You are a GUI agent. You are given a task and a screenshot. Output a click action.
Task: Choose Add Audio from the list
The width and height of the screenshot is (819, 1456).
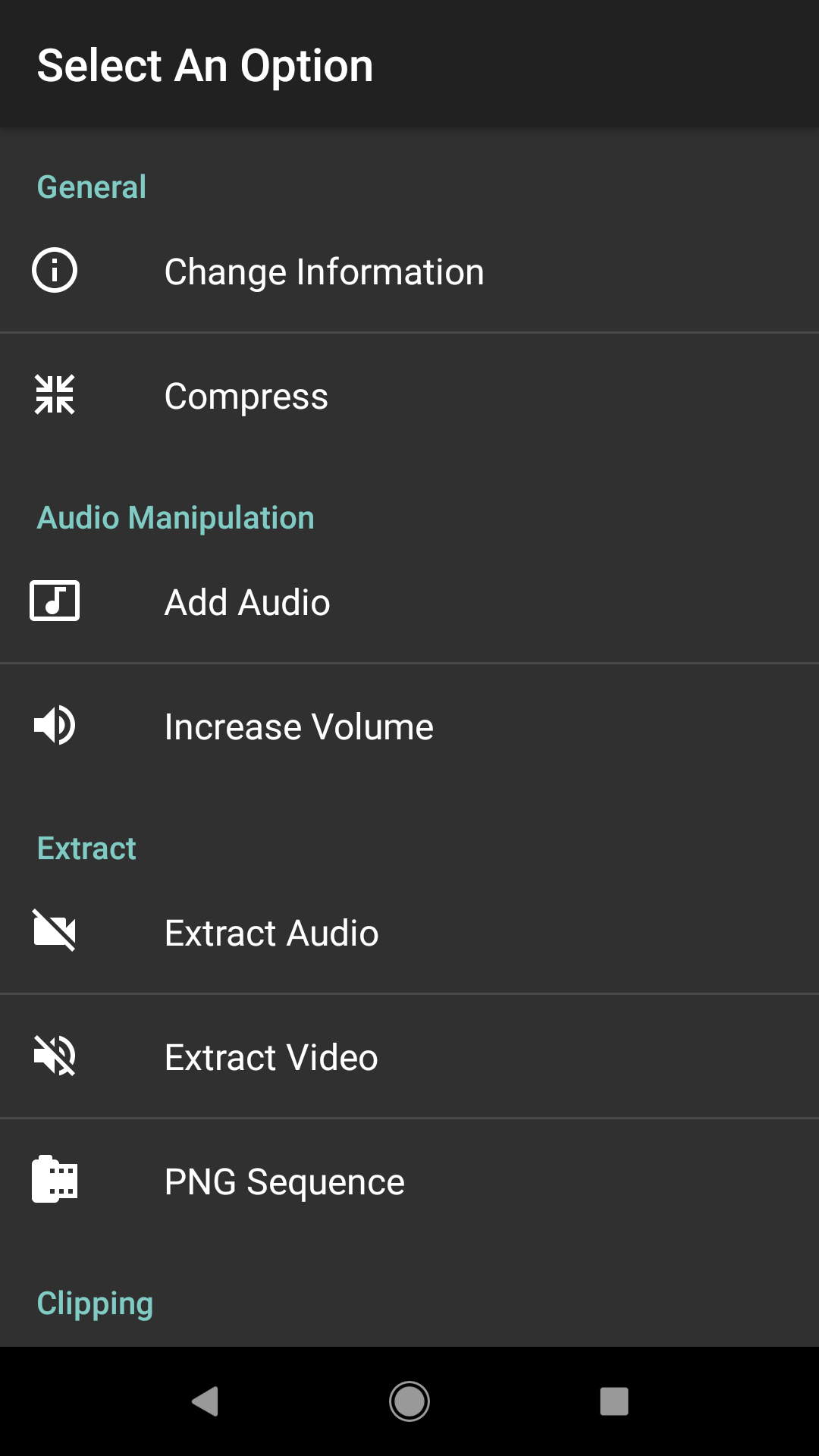click(409, 601)
